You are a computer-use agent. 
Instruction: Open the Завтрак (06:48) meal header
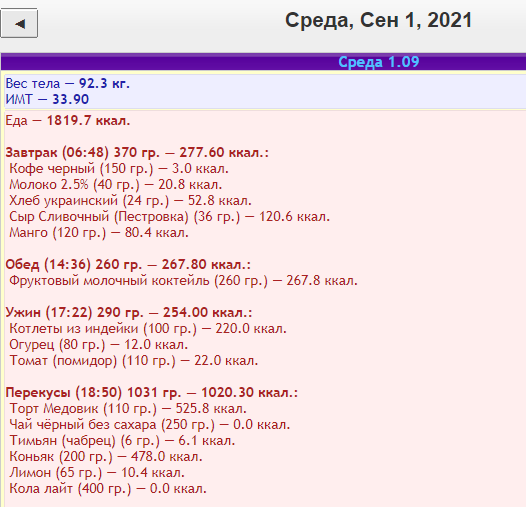(137, 153)
